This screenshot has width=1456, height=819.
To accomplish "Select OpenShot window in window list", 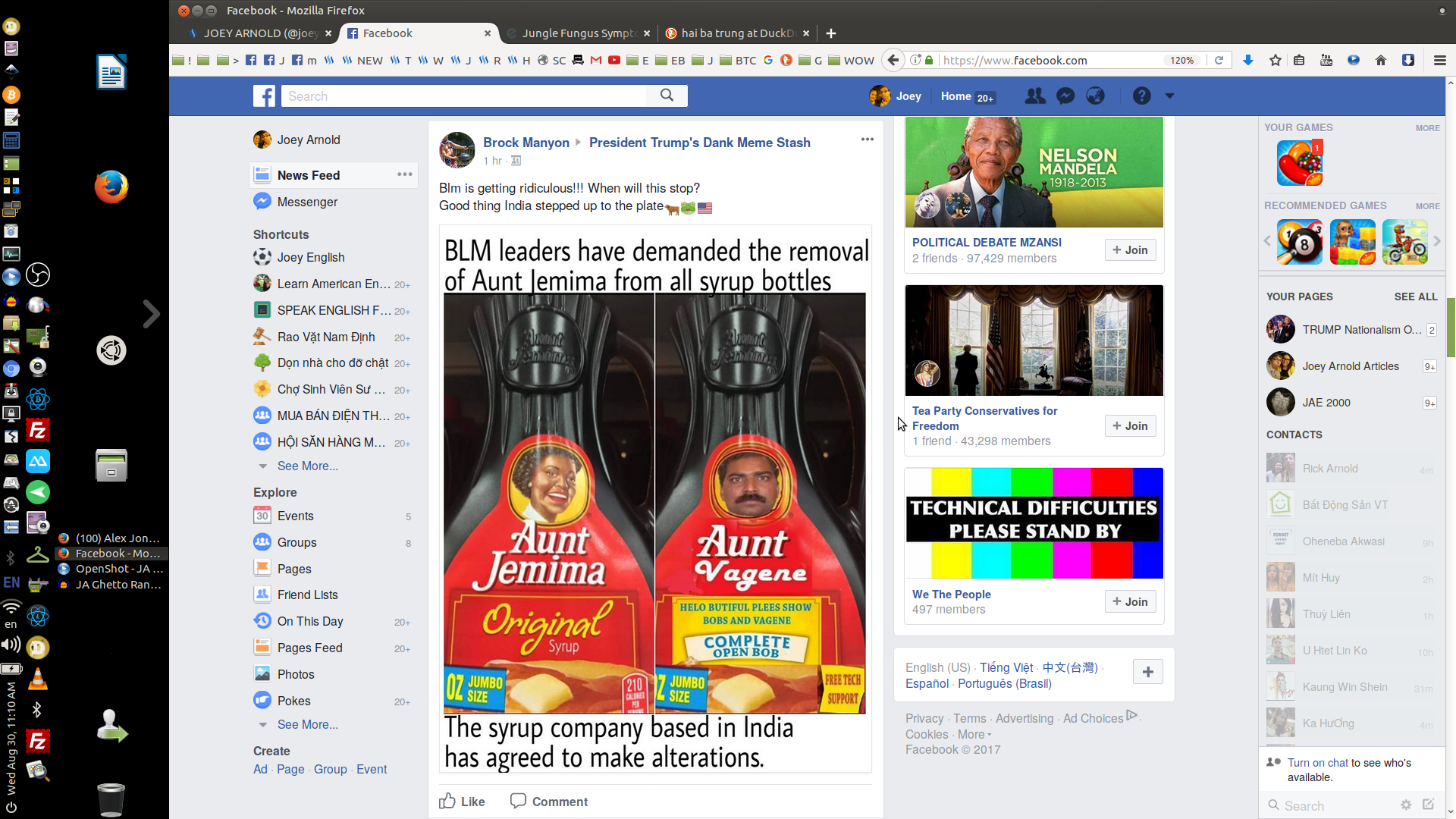I will [111, 569].
